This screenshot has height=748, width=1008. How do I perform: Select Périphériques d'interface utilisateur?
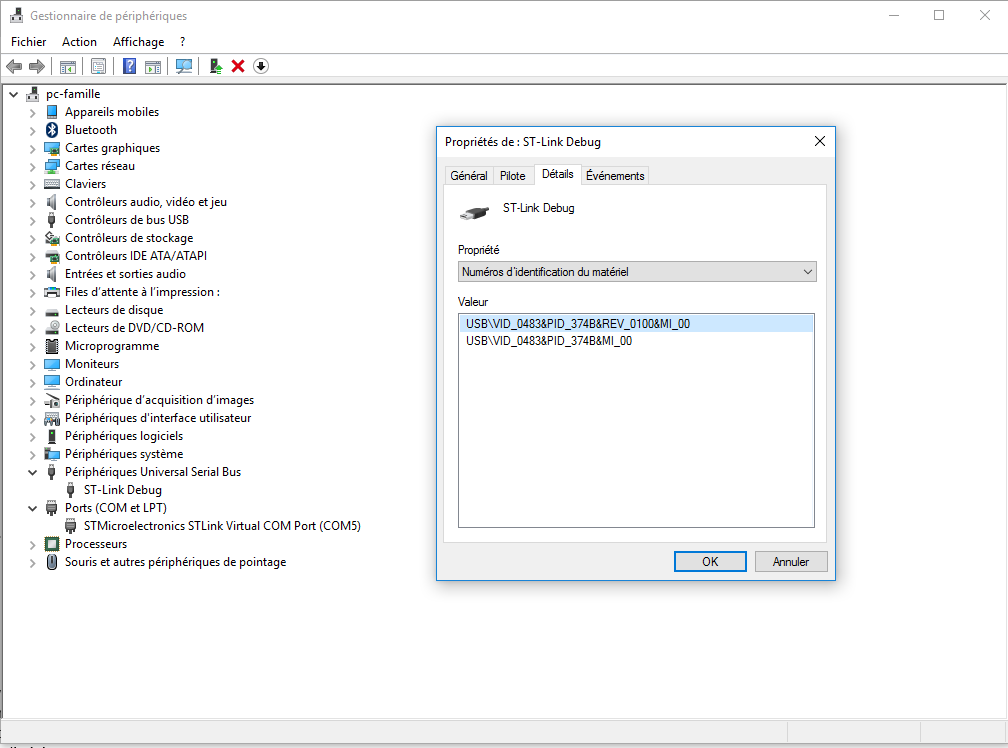click(x=158, y=418)
